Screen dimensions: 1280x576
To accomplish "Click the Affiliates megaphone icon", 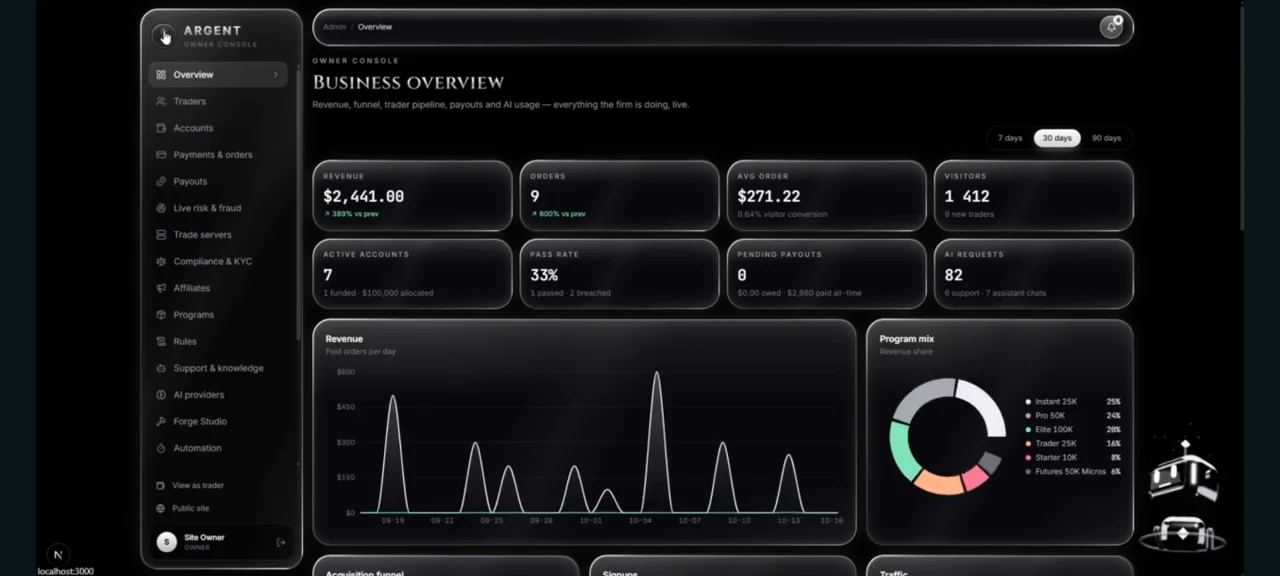I will click(161, 288).
